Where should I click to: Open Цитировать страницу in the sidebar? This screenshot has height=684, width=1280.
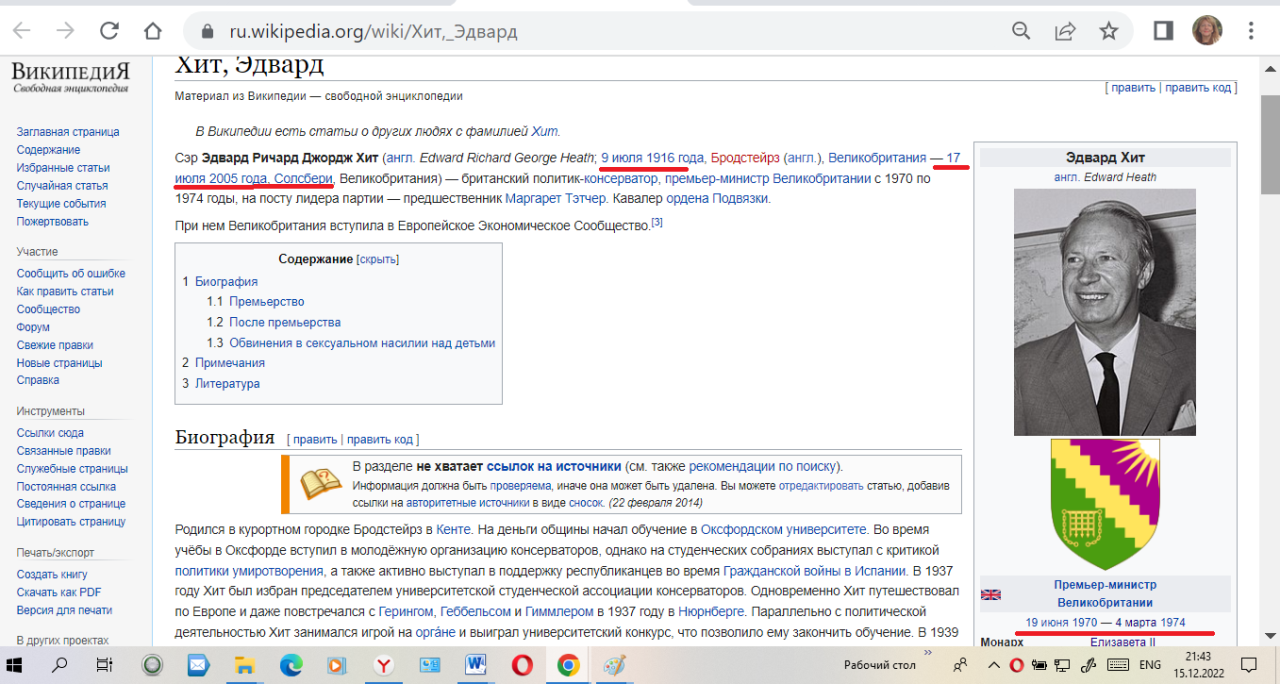[x=71, y=522]
